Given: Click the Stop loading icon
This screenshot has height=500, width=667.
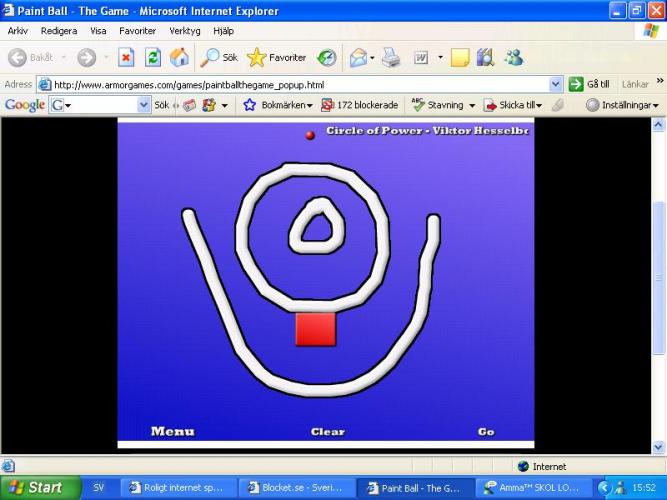Looking at the screenshot, I should coord(126,58).
